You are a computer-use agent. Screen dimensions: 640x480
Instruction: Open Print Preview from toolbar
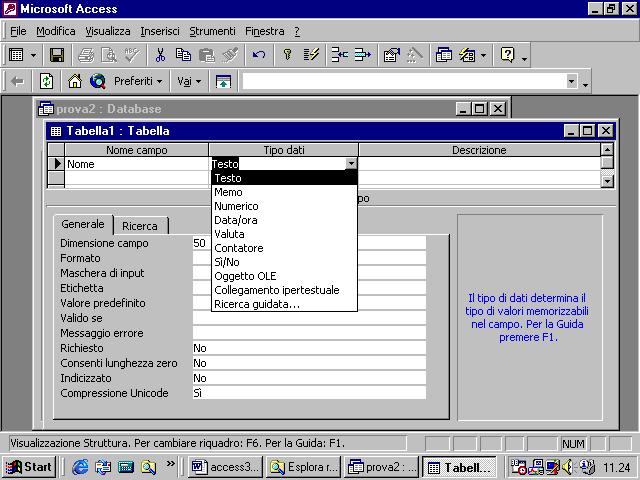109,55
